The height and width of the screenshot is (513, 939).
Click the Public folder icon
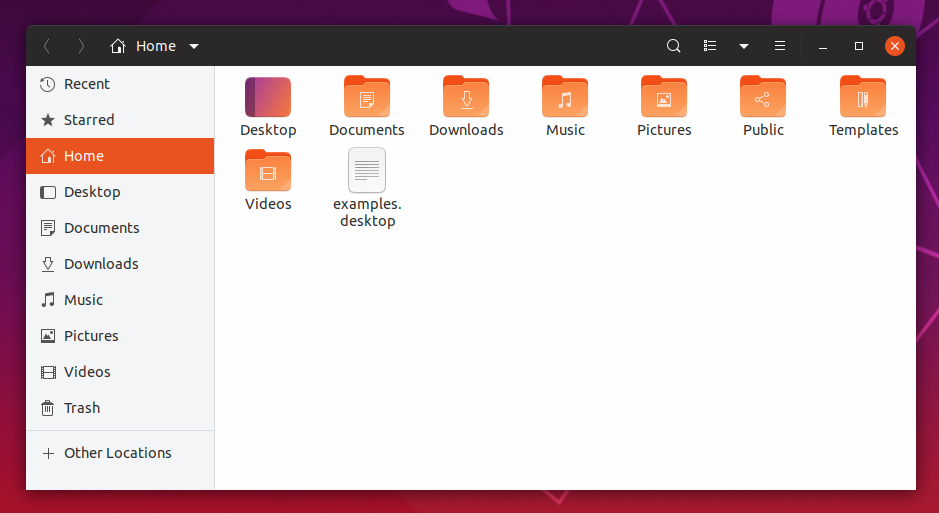coord(763,98)
